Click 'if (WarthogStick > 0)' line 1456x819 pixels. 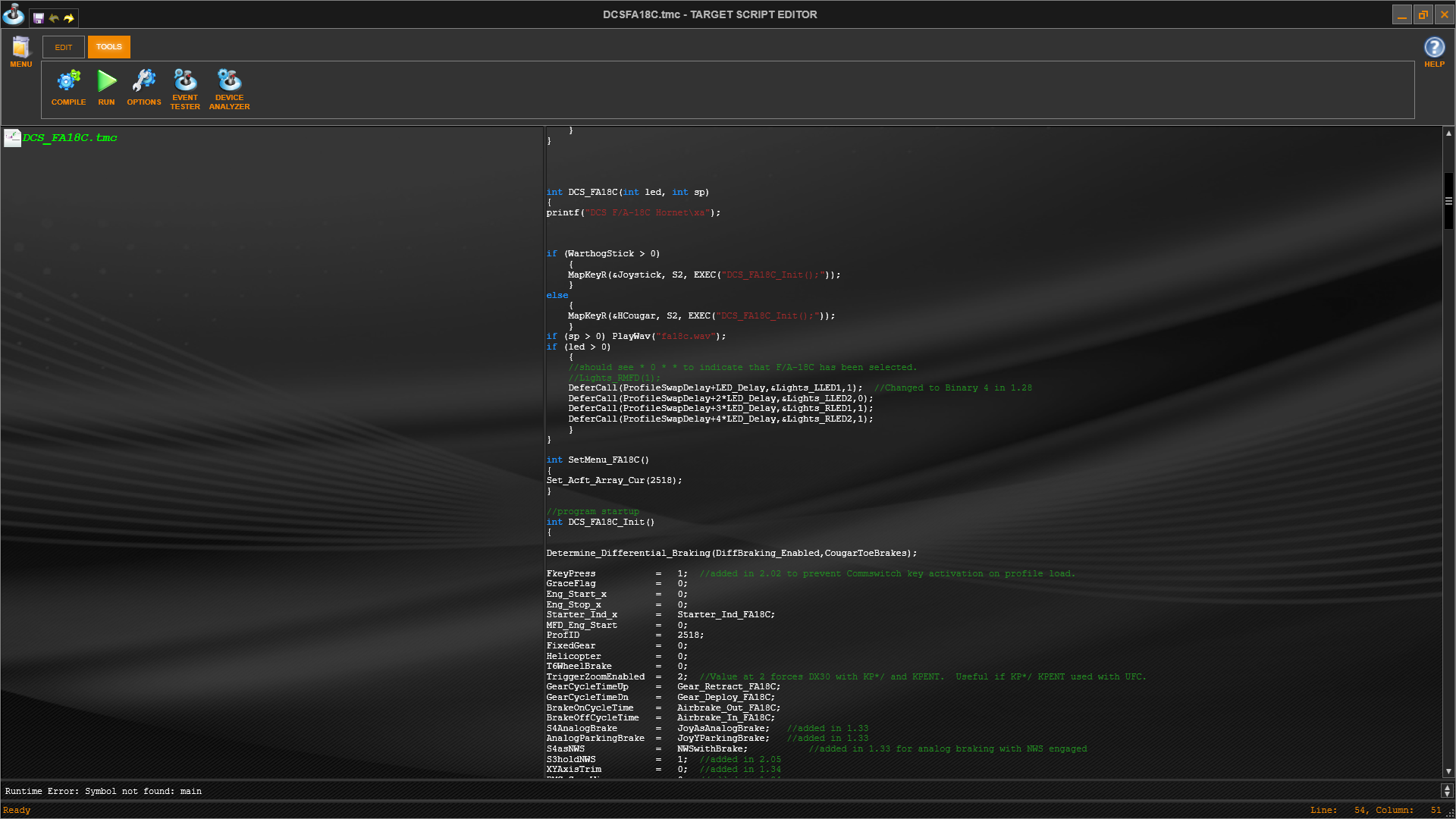point(603,254)
